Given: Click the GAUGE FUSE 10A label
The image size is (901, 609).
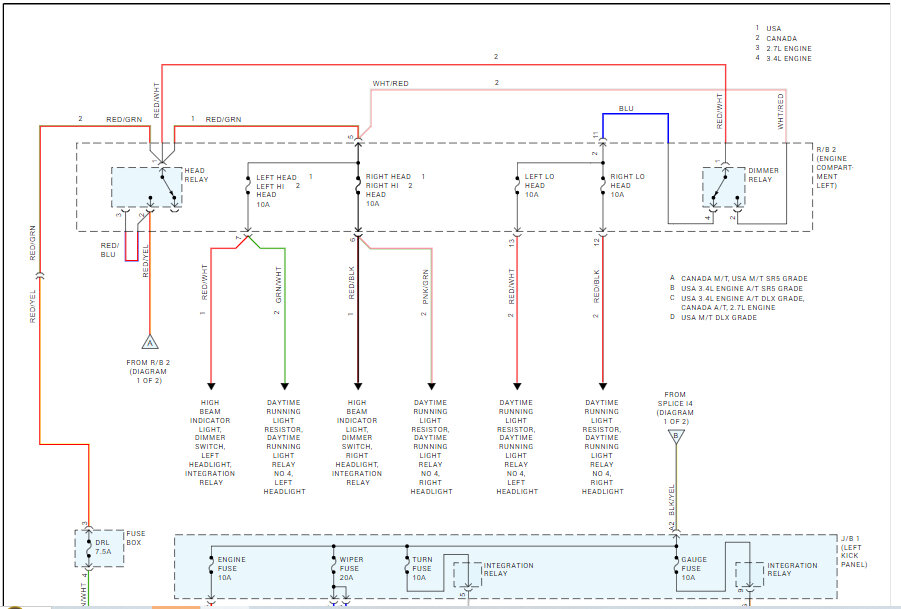Looking at the screenshot, I should tap(694, 568).
